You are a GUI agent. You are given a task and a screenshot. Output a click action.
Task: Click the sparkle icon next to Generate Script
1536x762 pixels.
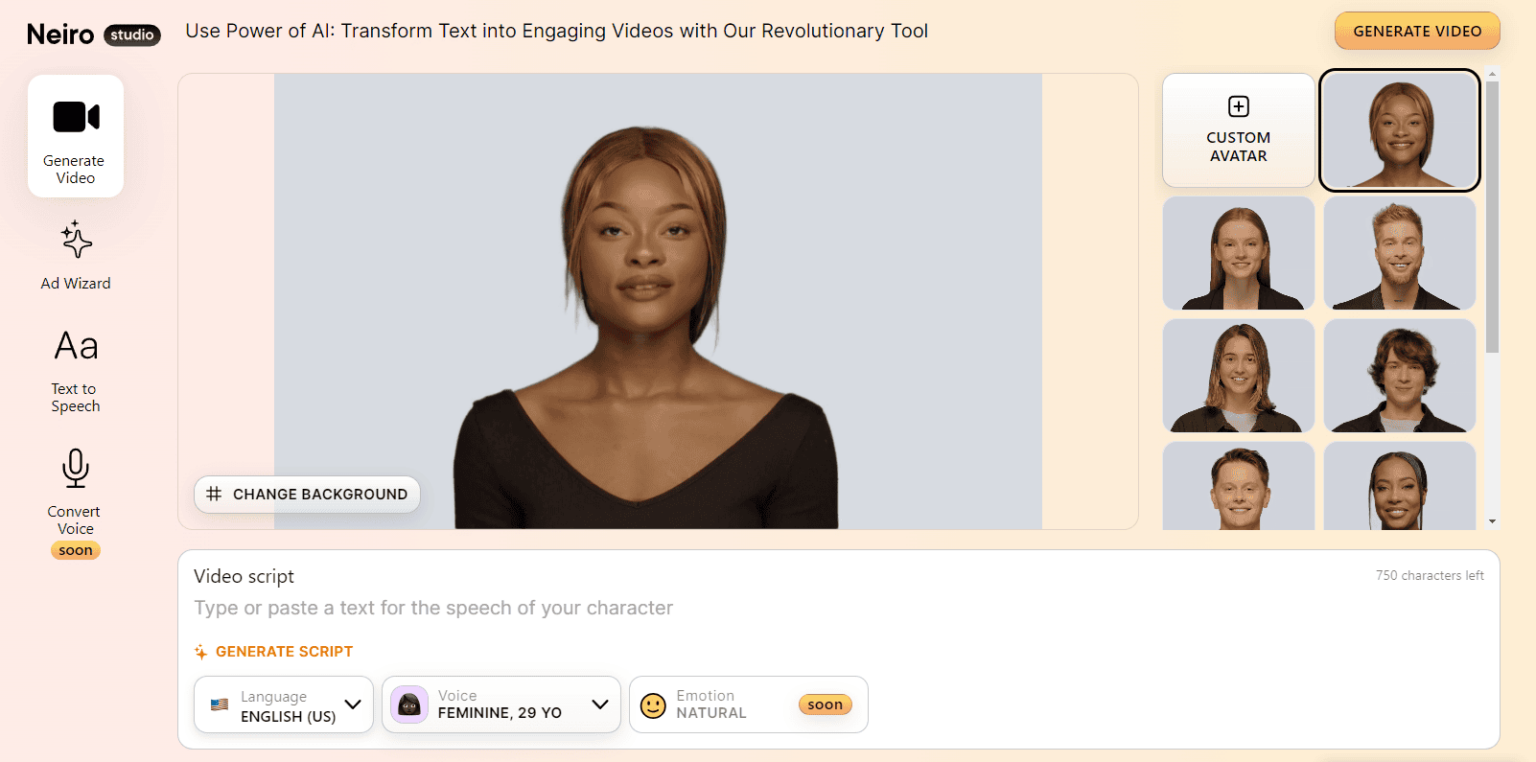click(199, 651)
